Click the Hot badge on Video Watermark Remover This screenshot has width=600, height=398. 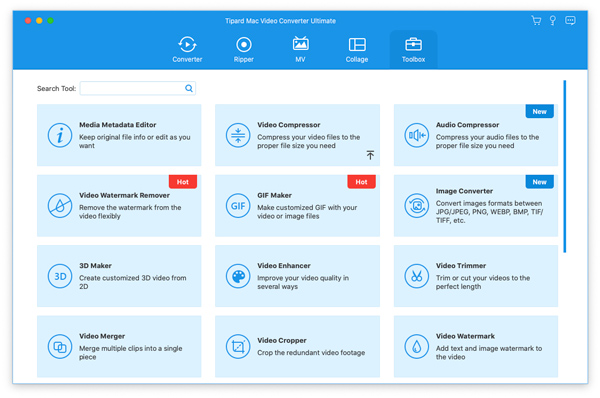183,182
